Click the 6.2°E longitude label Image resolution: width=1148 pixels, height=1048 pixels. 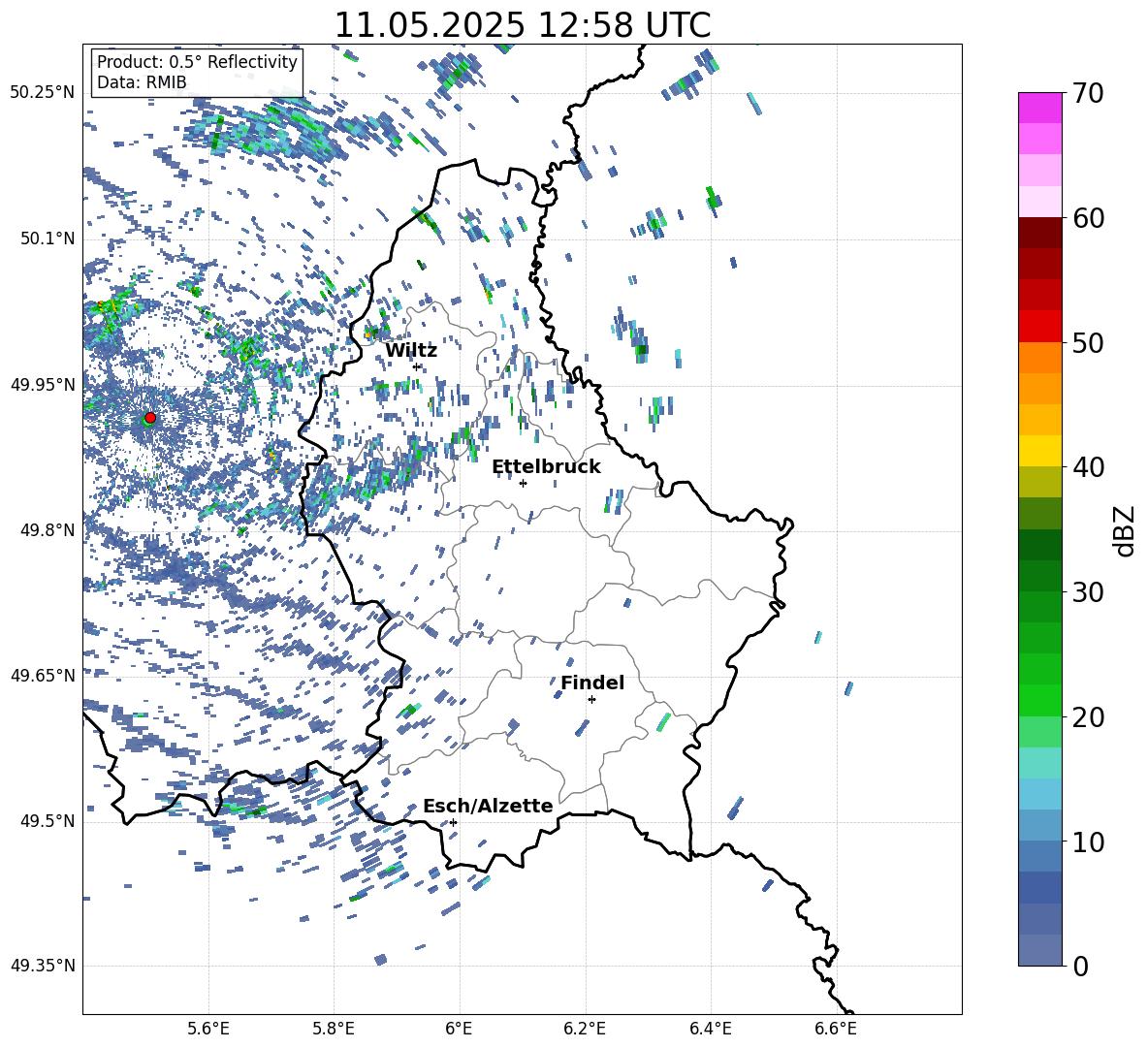(585, 1029)
